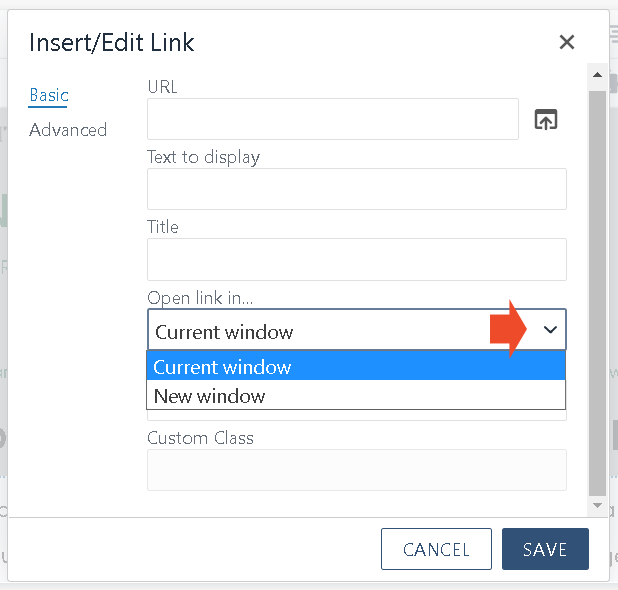The height and width of the screenshot is (590, 618).
Task: Select the Title input box
Action: coord(357,259)
